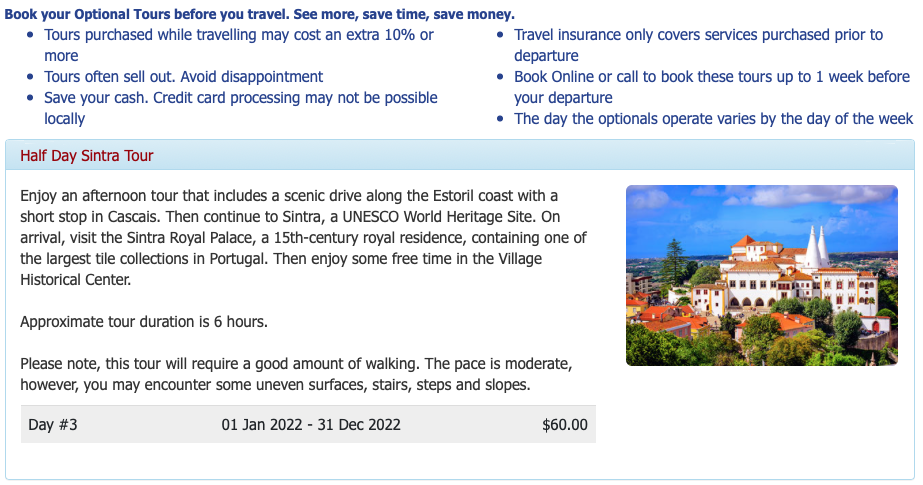Viewport: 923px width, 485px height.
Task: Click the white palace chimneys in the photo
Action: point(817,247)
